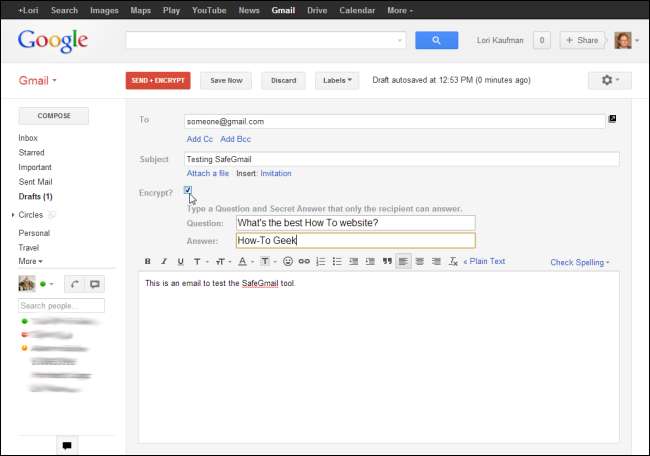Image resolution: width=650 pixels, height=456 pixels.
Task: Uncheck the Encrypt checkbox
Action: pyautogui.click(x=188, y=190)
